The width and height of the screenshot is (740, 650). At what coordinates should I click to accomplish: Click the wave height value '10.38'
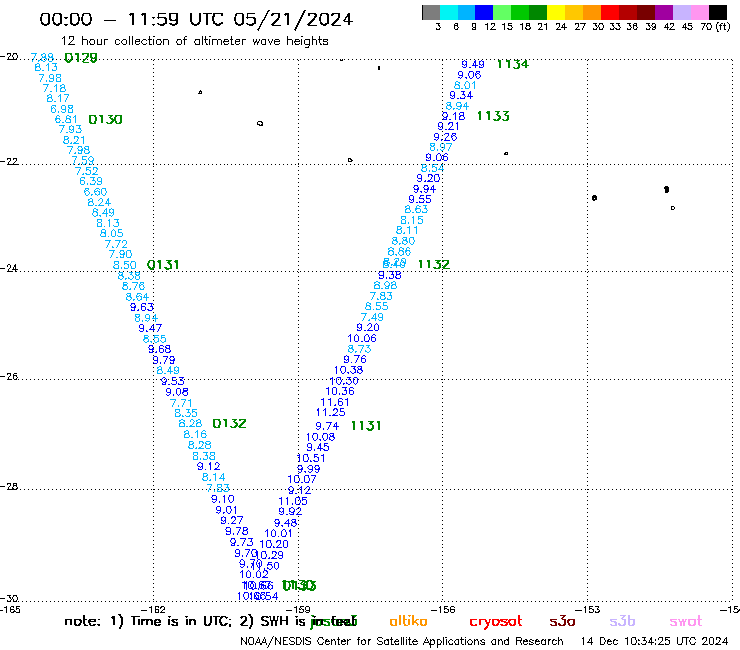(348, 370)
